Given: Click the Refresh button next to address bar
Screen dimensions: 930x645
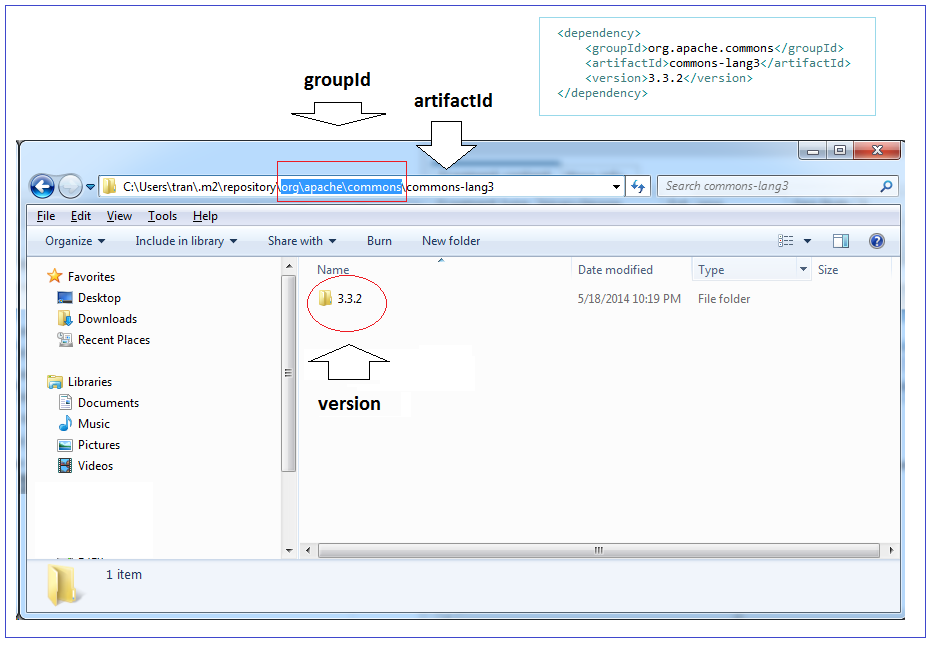Looking at the screenshot, I should click(x=638, y=187).
